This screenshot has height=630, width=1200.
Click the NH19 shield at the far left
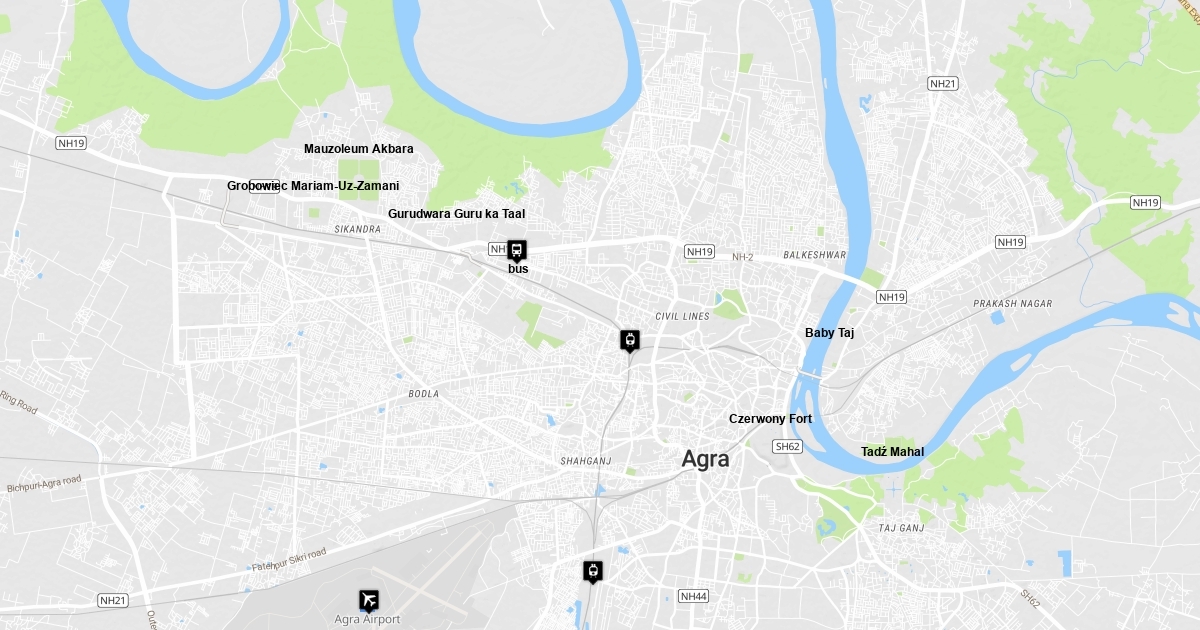[71, 143]
